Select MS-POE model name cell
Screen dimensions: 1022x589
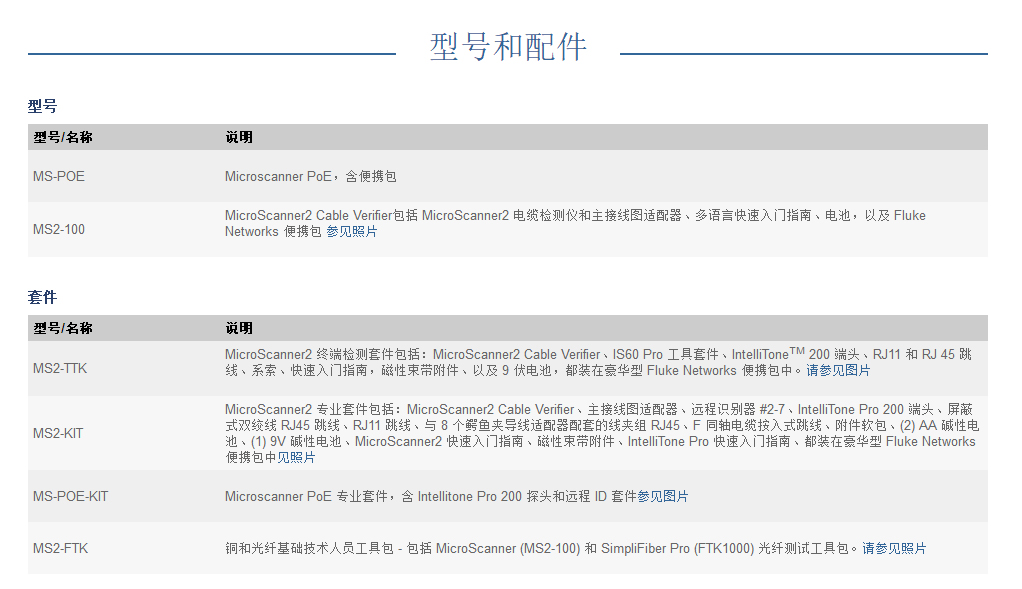(59, 177)
